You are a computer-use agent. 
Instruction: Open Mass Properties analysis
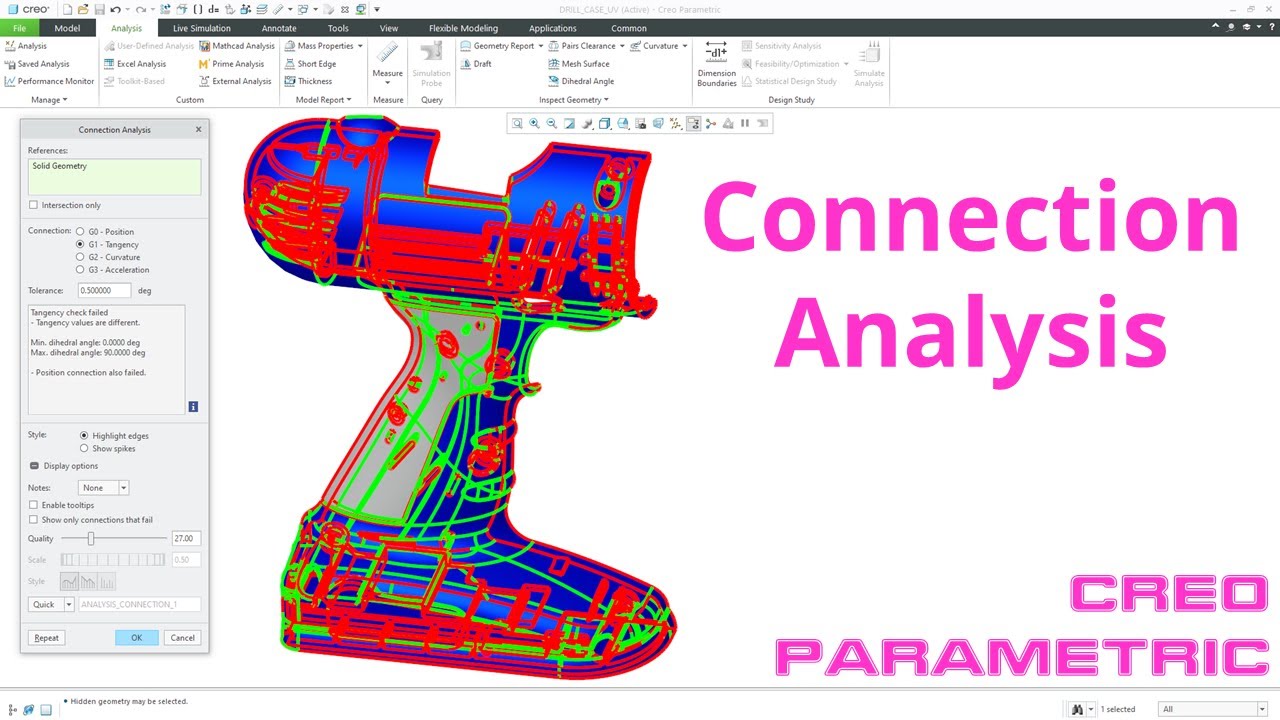(319, 46)
